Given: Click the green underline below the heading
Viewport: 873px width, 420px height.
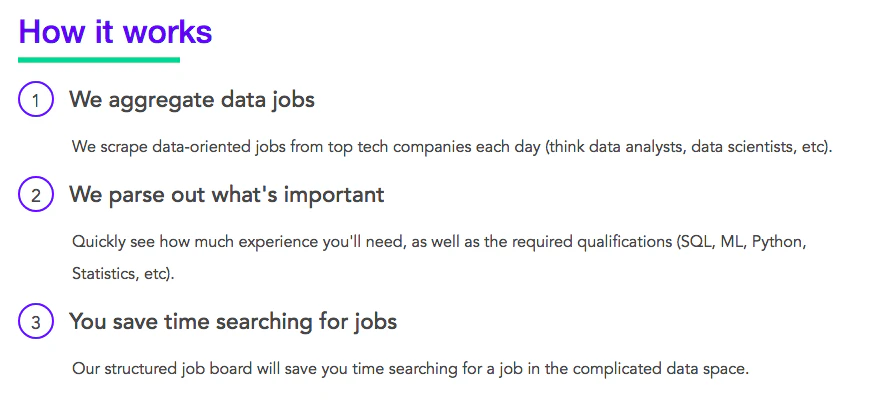Looking at the screenshot, I should point(99,60).
